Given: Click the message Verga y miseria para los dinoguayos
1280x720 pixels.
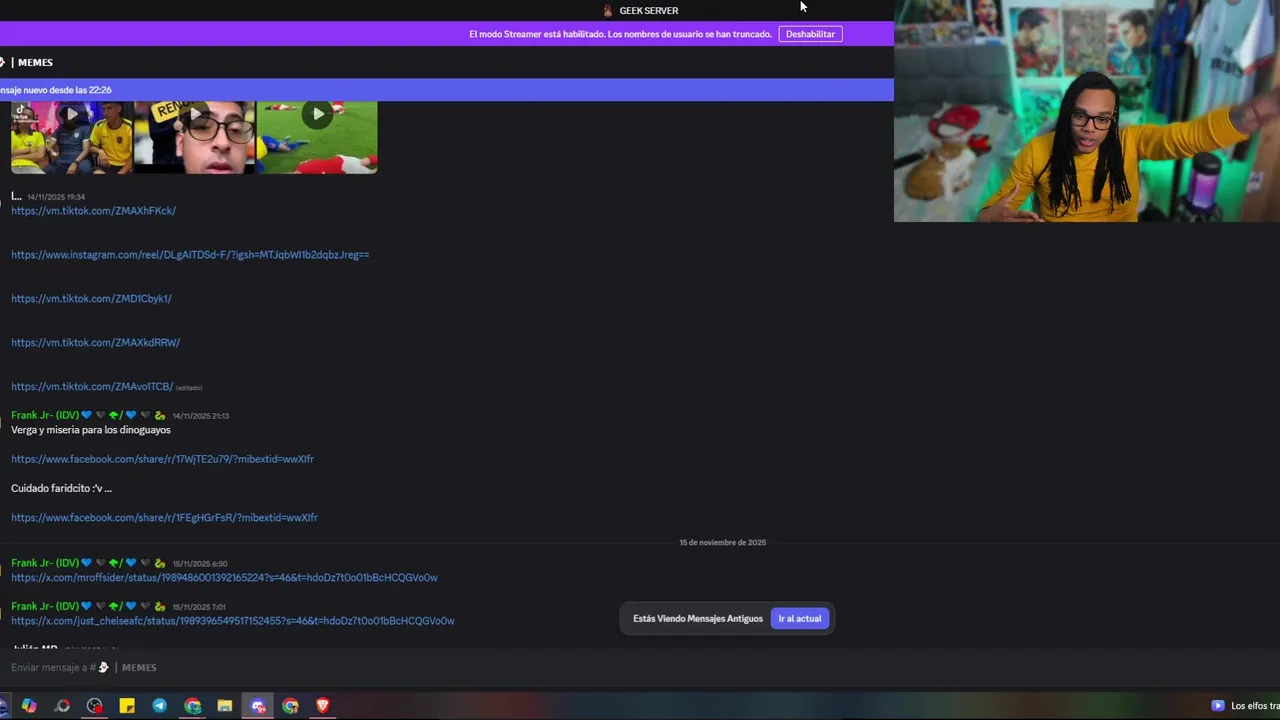Looking at the screenshot, I should (x=91, y=430).
